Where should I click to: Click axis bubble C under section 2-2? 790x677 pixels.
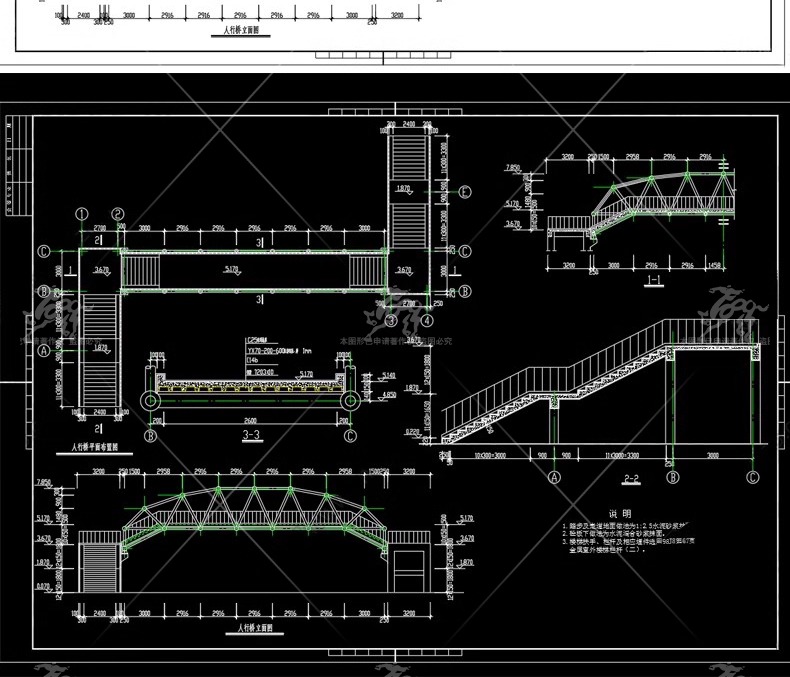click(752, 477)
